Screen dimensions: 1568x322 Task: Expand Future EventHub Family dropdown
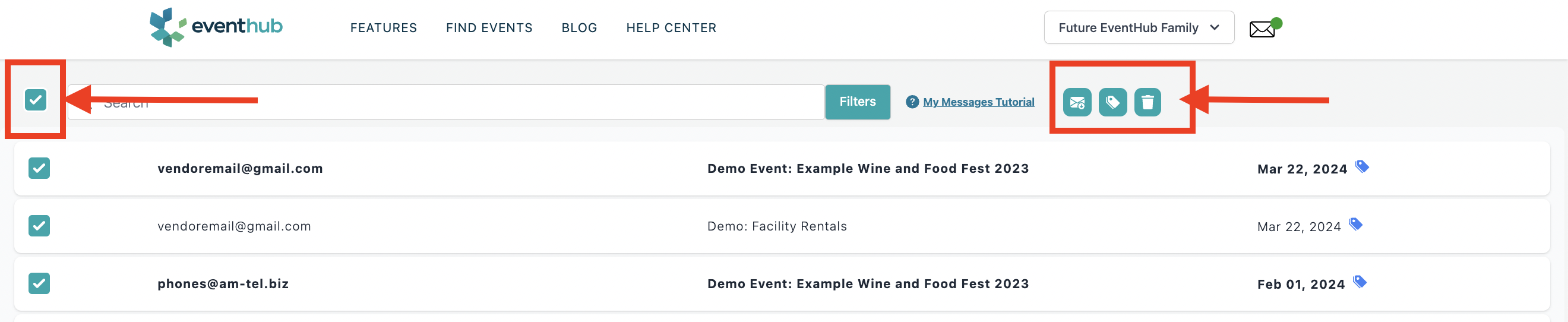(x=1138, y=27)
